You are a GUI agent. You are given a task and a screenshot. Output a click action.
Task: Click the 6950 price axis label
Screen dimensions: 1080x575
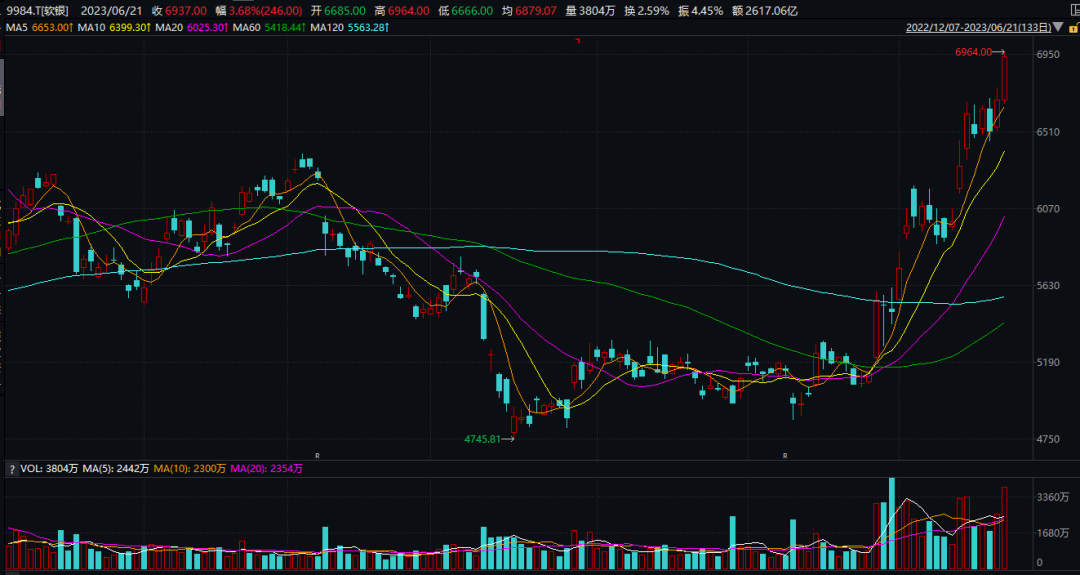coord(1048,55)
